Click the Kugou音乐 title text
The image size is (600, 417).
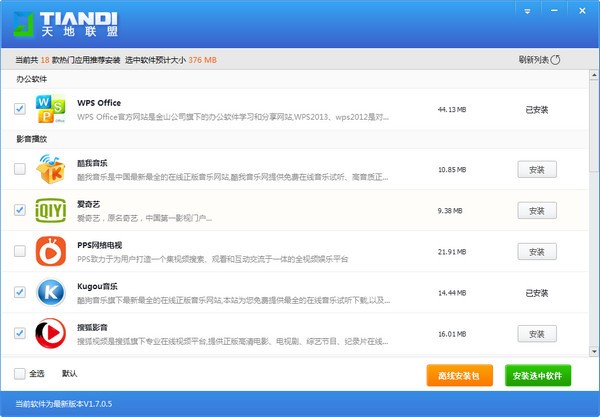click(97, 286)
